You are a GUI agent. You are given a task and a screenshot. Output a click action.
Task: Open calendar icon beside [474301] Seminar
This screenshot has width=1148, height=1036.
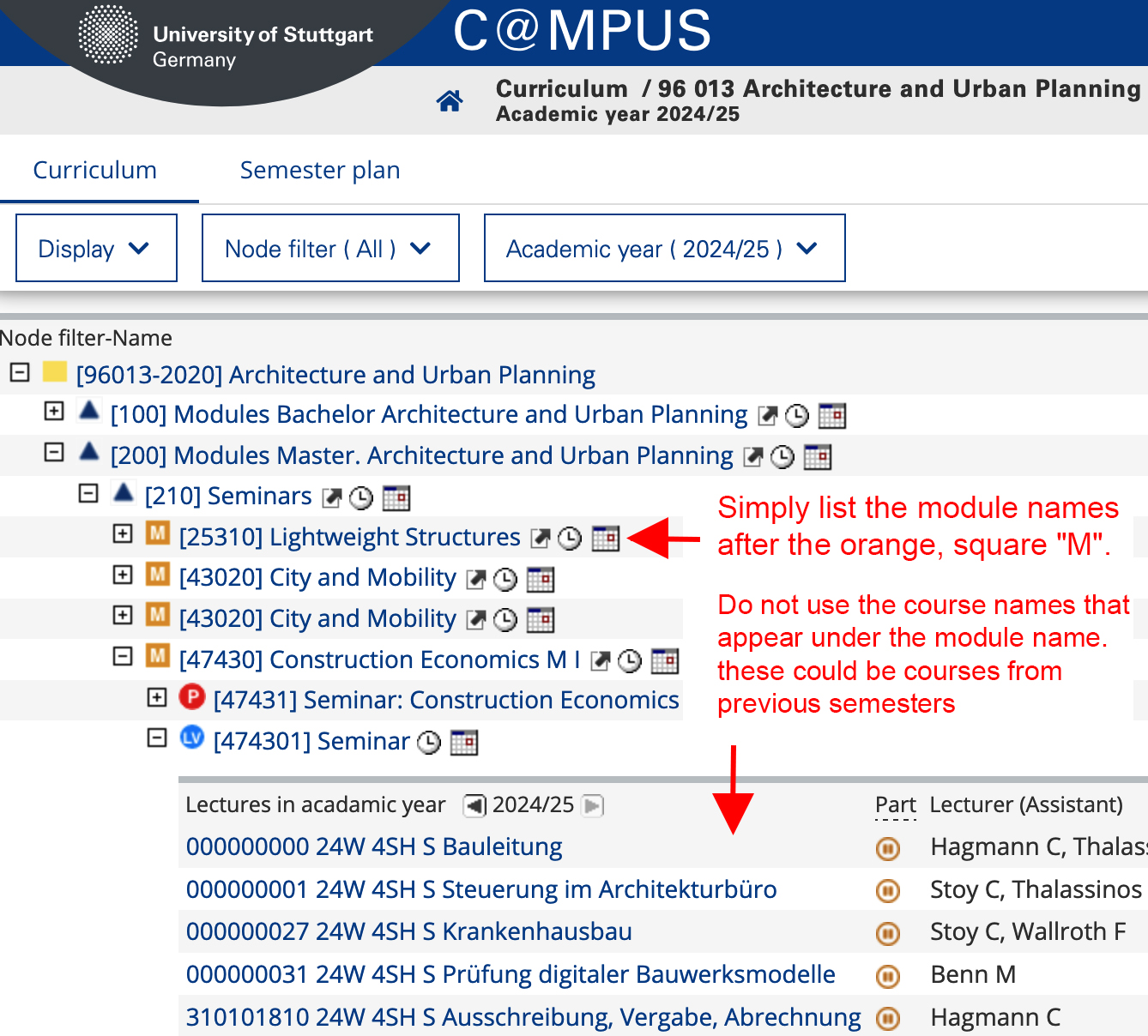(464, 743)
